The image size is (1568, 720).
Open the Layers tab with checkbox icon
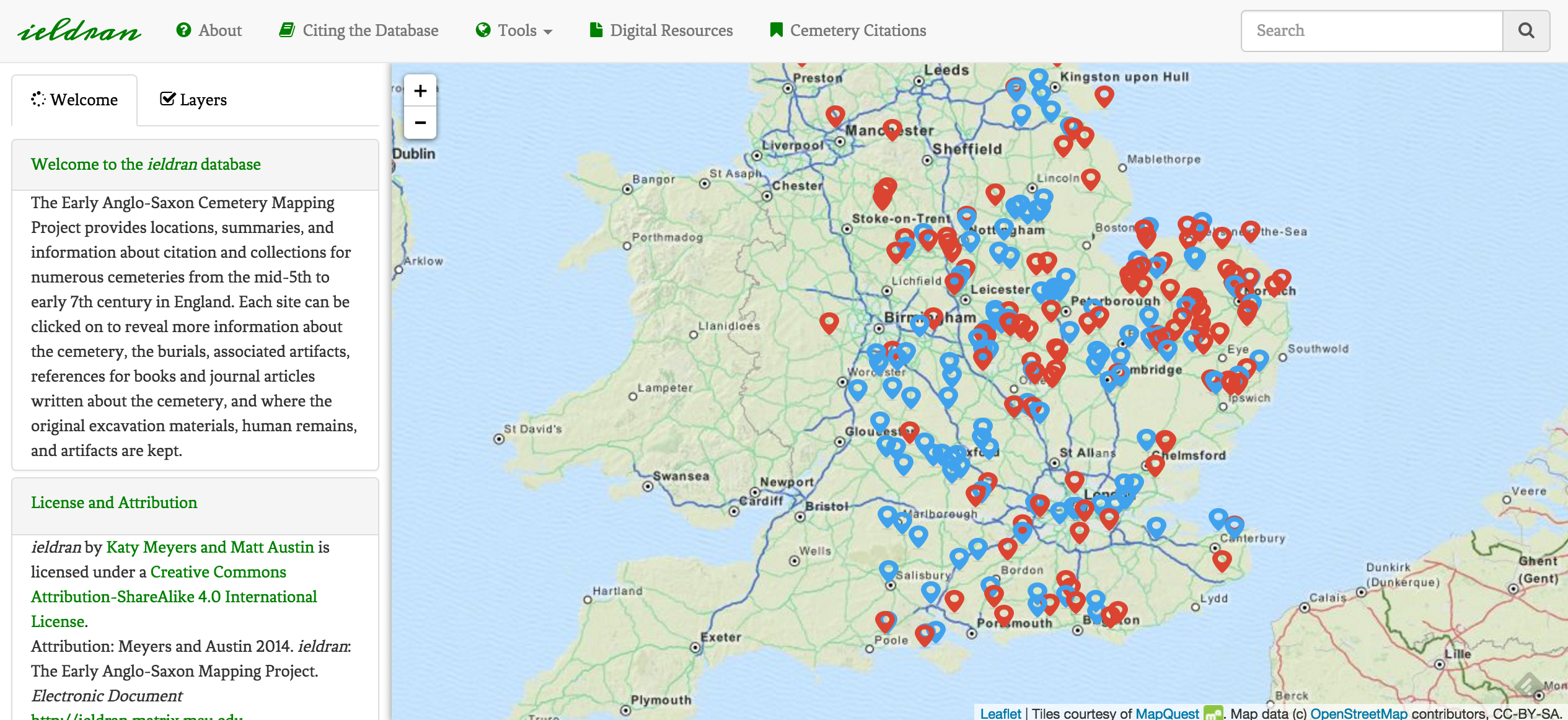[193, 100]
